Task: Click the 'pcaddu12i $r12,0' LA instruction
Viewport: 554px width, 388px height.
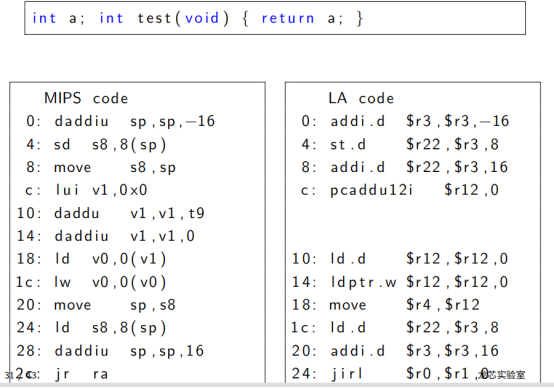Action: coord(400,190)
